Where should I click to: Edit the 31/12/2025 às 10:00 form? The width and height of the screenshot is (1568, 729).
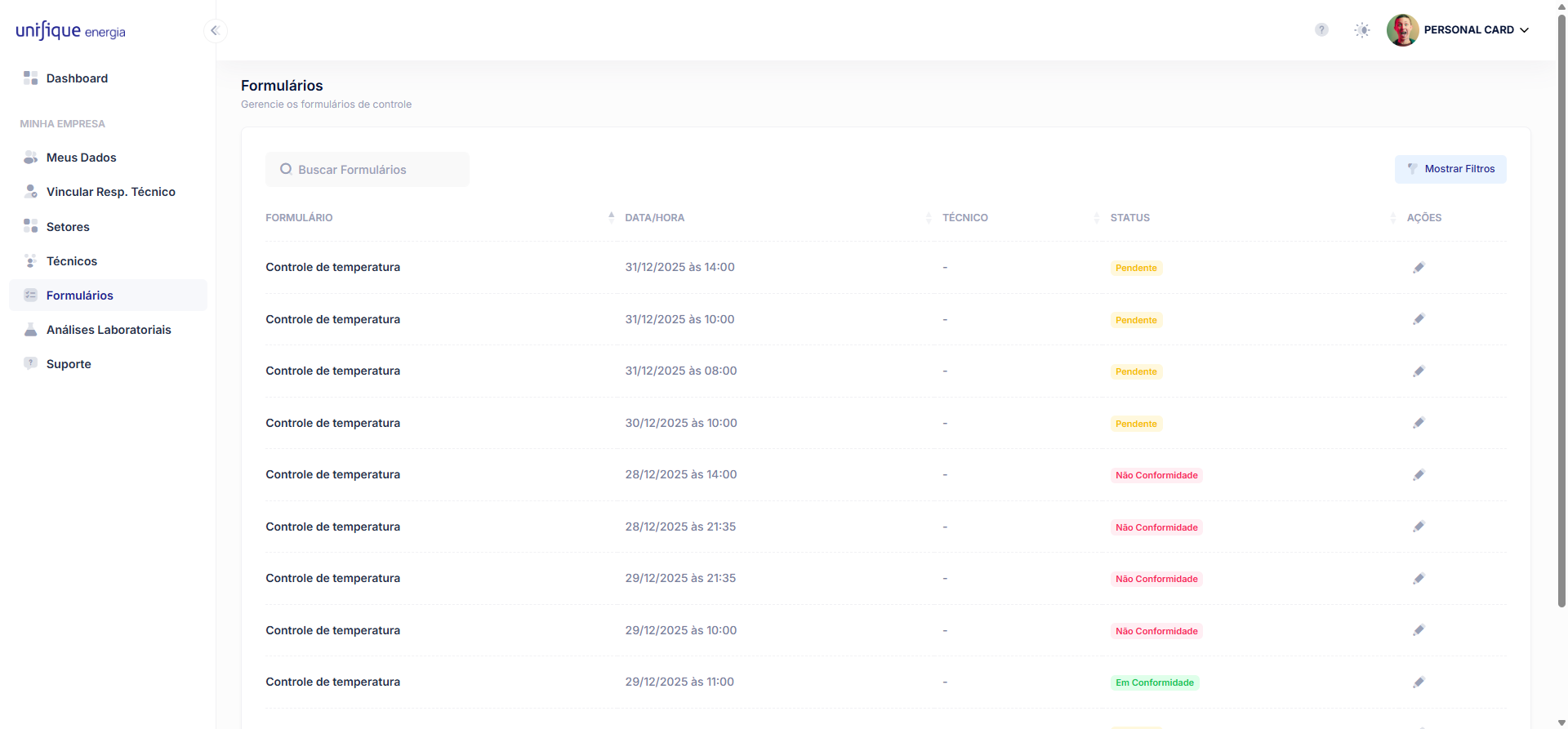coord(1419,319)
